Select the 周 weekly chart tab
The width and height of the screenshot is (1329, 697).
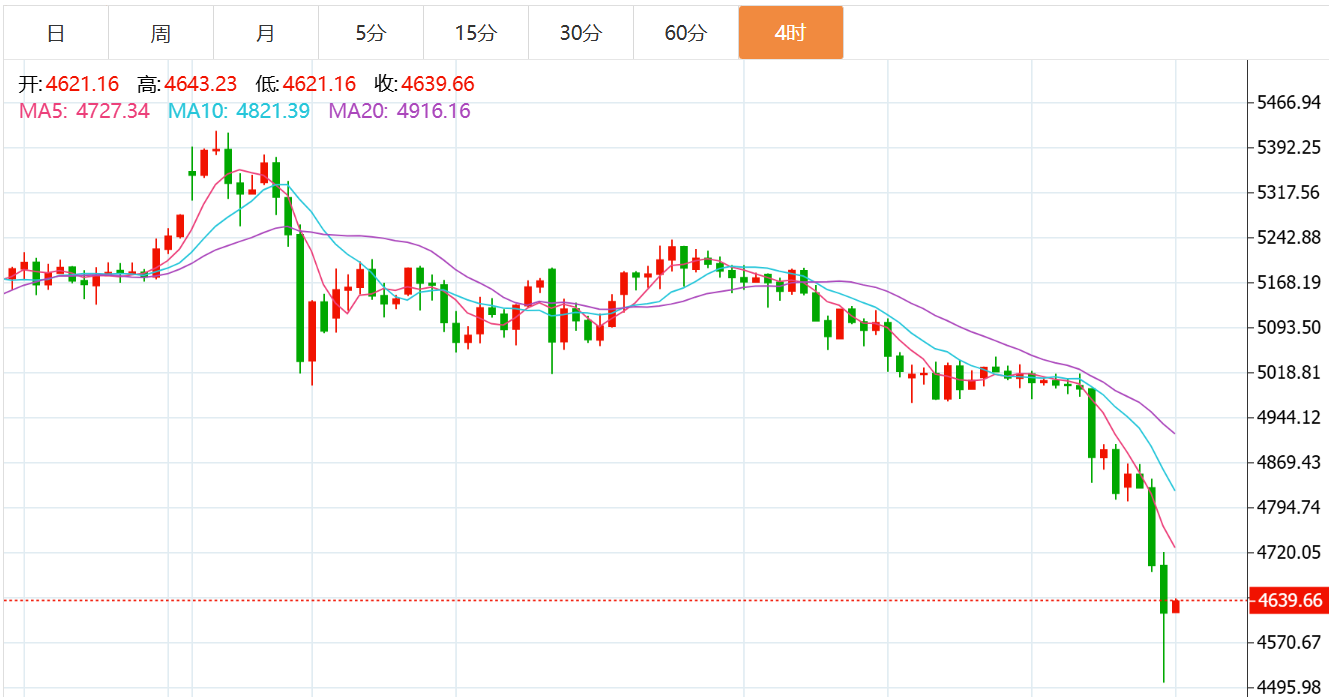click(161, 33)
